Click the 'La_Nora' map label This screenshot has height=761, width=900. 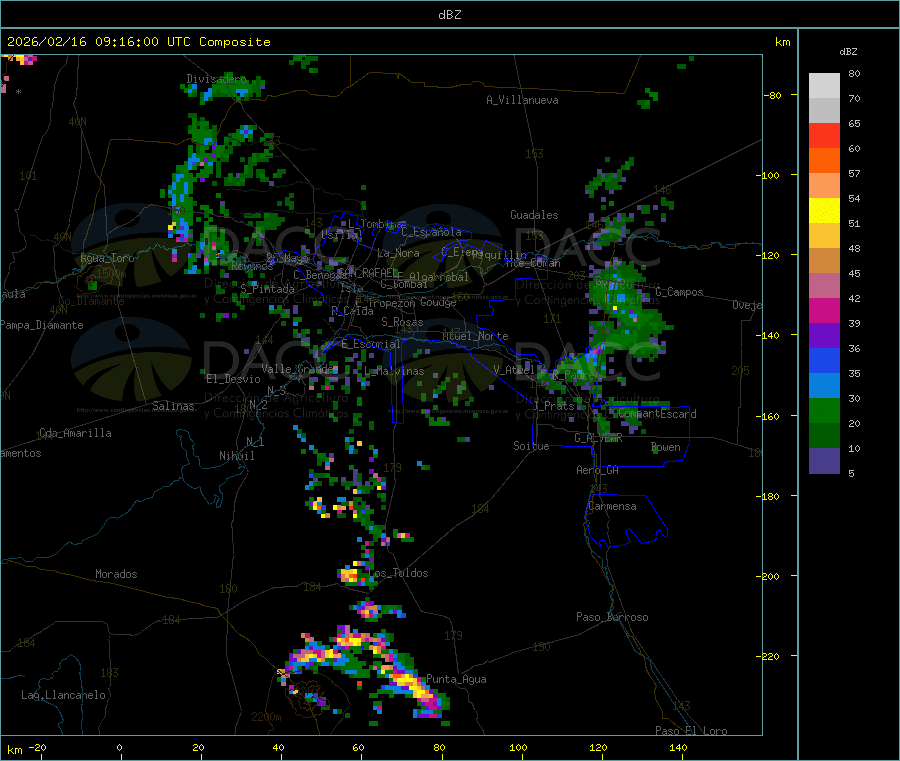(x=398, y=253)
